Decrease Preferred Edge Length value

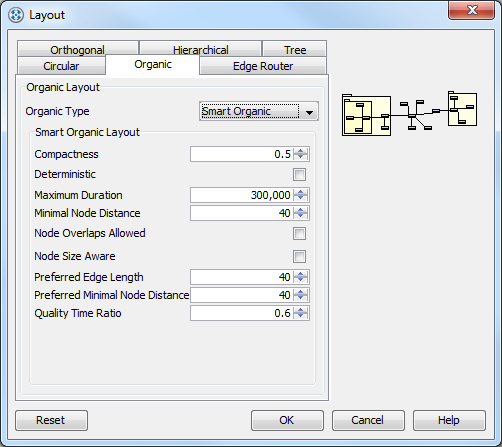(x=301, y=280)
